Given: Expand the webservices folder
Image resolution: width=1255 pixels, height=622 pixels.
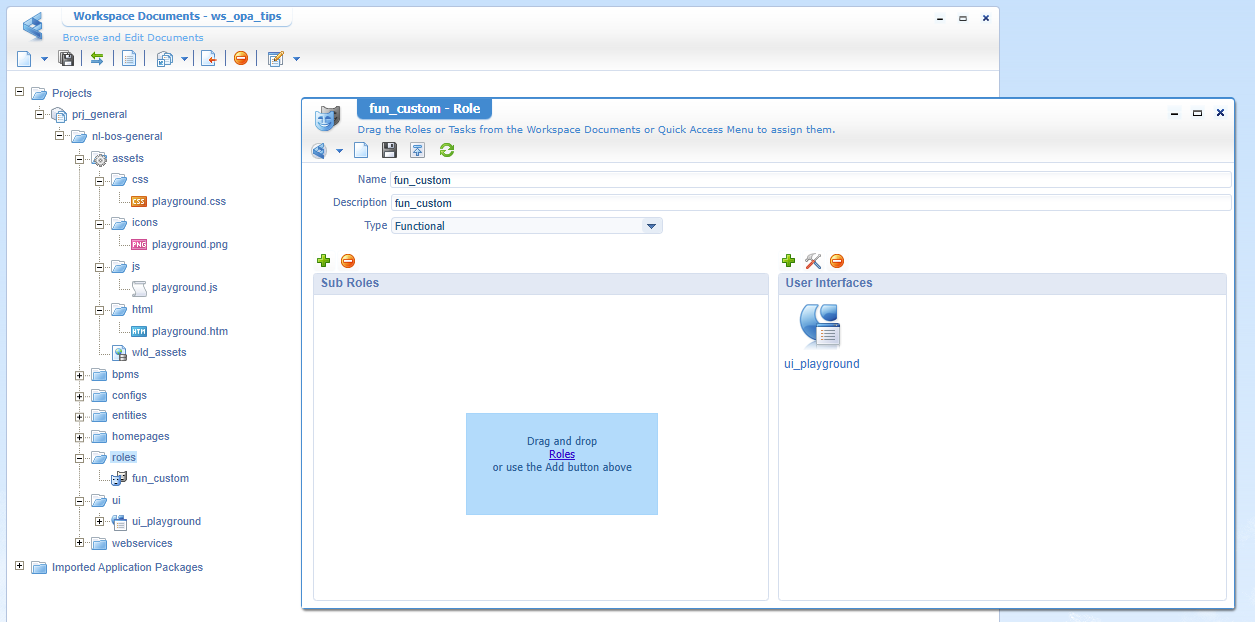Looking at the screenshot, I should click(80, 543).
